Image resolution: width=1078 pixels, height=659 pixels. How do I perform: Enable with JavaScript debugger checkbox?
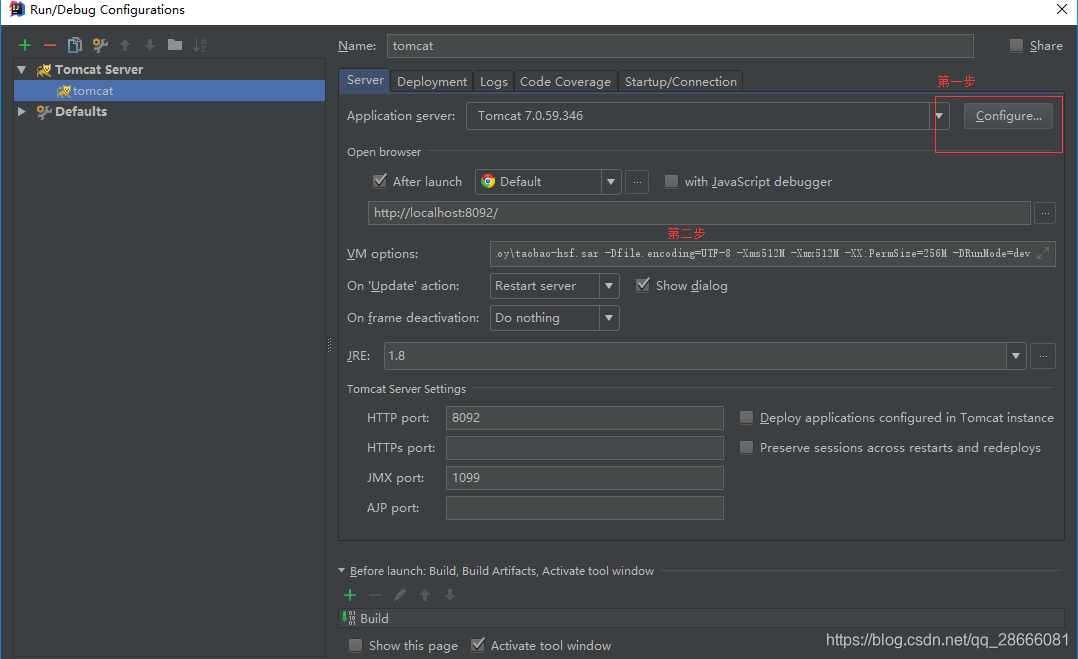(671, 181)
